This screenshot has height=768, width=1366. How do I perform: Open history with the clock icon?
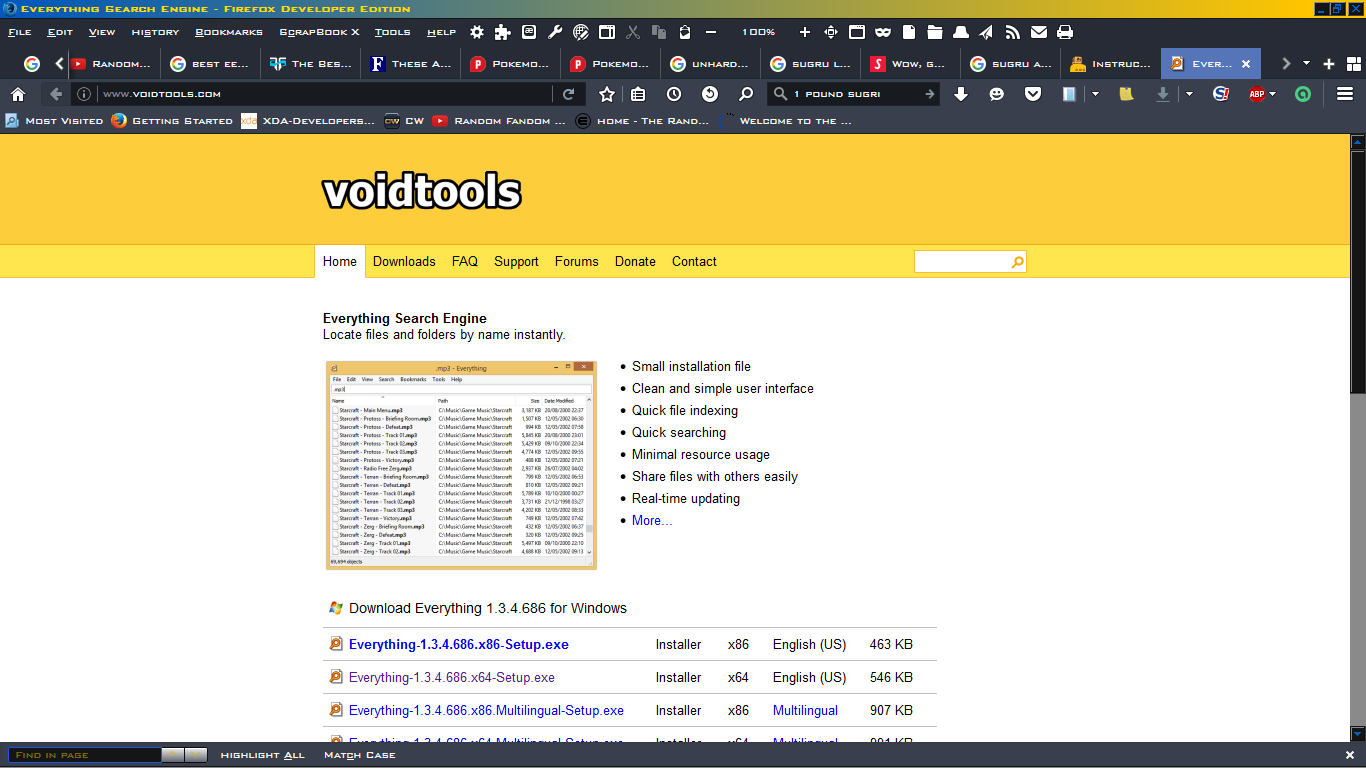pos(674,94)
